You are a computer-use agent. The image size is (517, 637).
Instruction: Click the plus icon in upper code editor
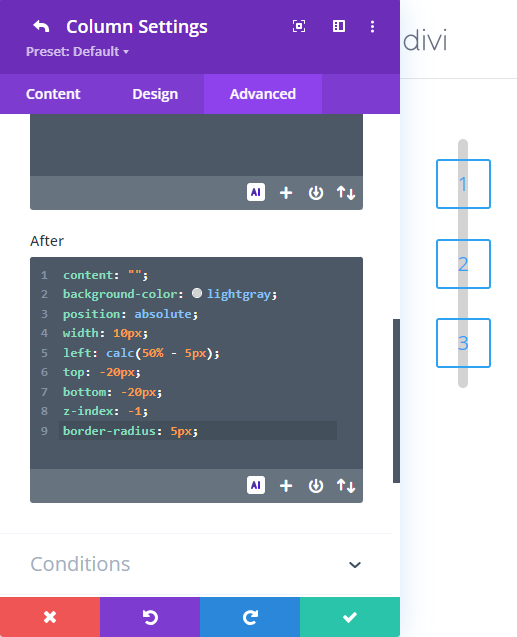click(x=286, y=193)
